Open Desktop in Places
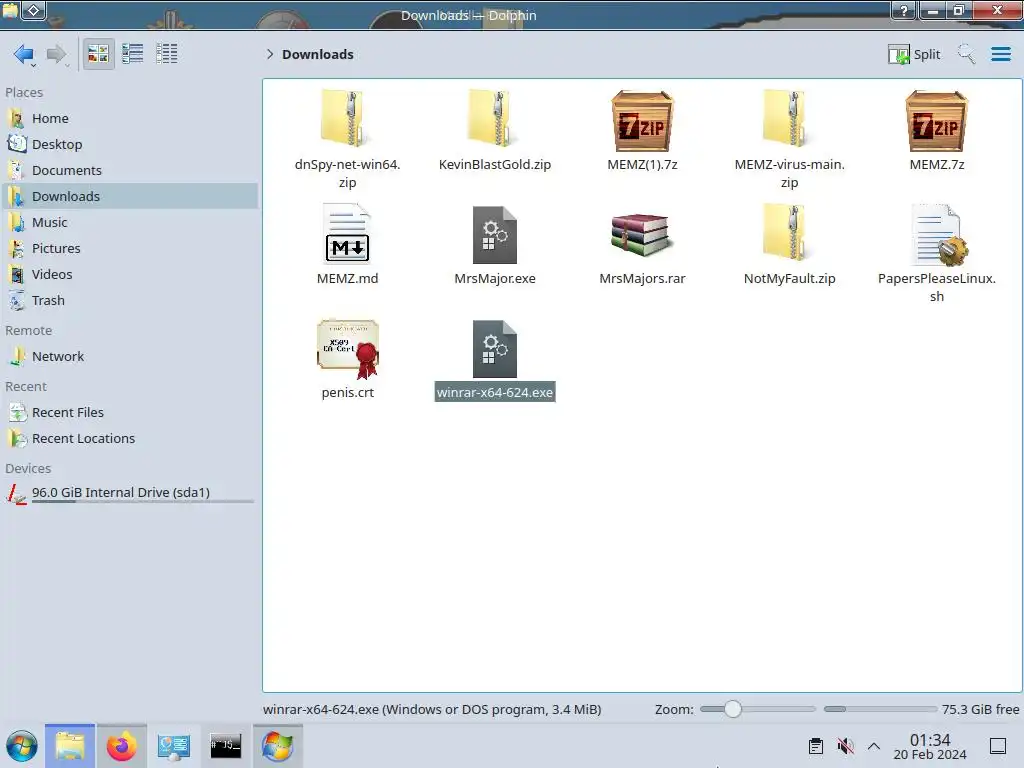 pyautogui.click(x=131, y=144)
